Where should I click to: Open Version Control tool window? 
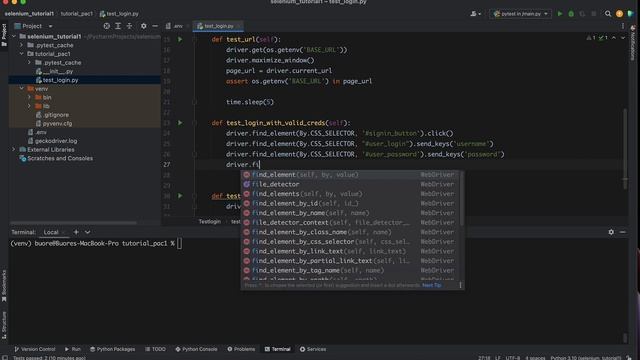[x=35, y=349]
